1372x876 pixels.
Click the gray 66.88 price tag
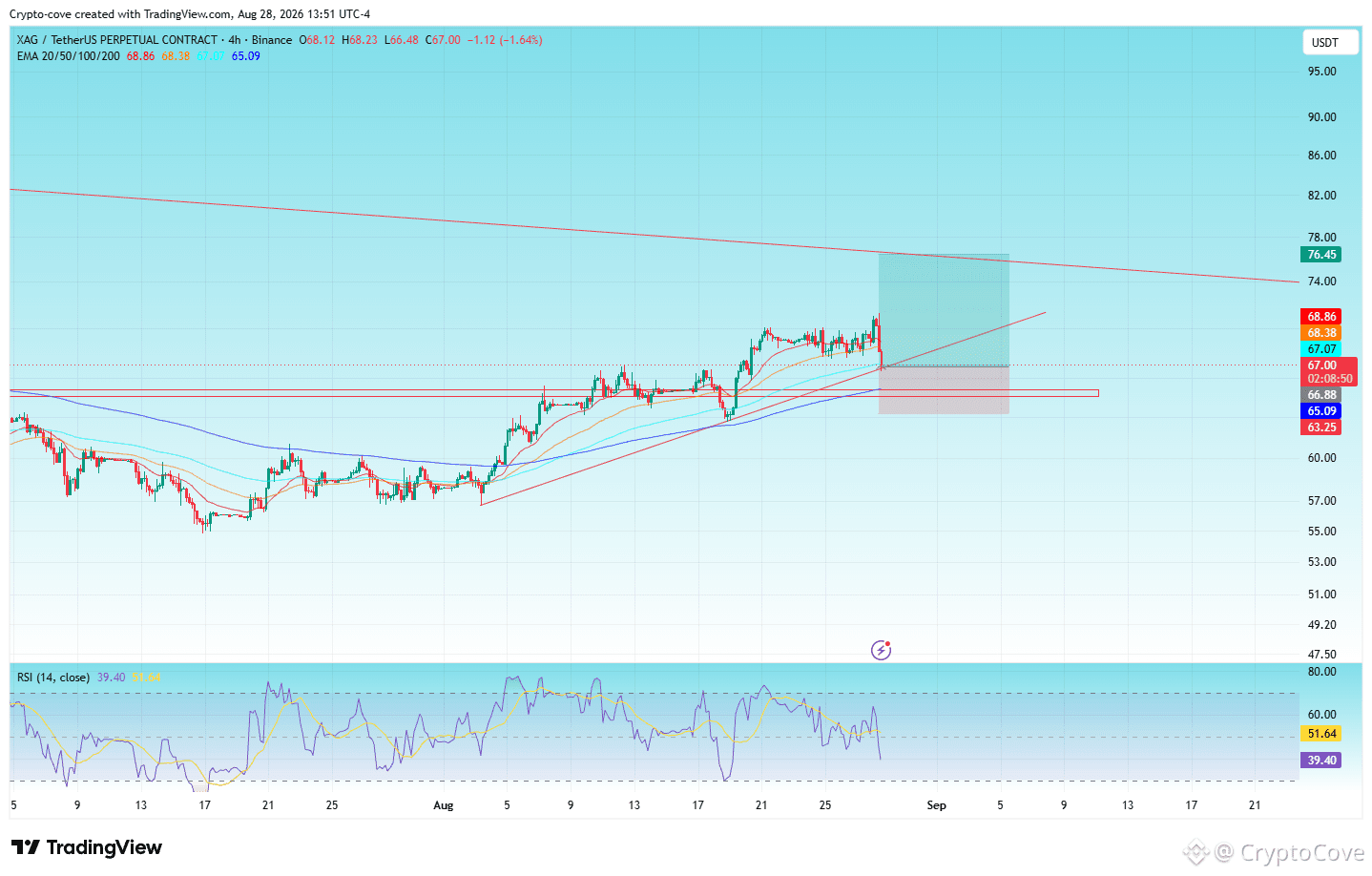[1321, 395]
